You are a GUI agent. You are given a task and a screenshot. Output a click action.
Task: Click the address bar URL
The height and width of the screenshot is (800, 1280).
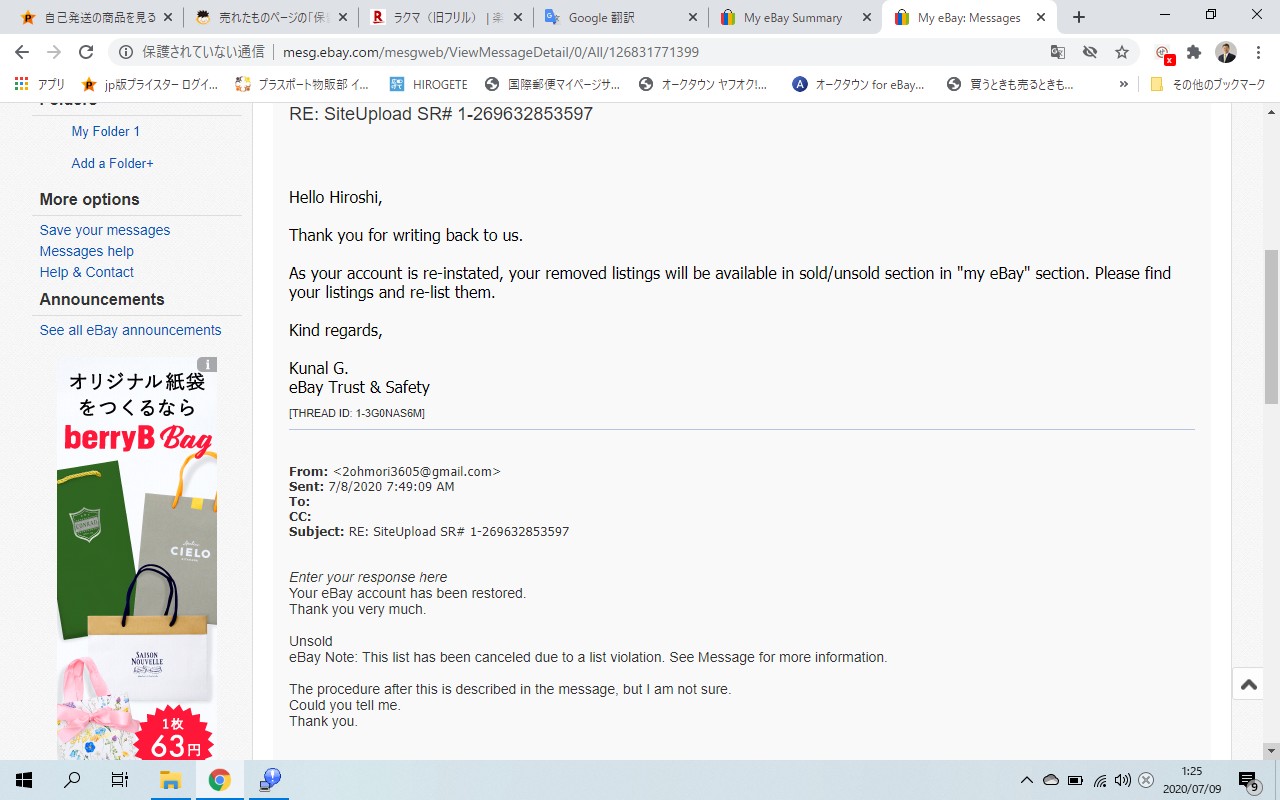491,52
